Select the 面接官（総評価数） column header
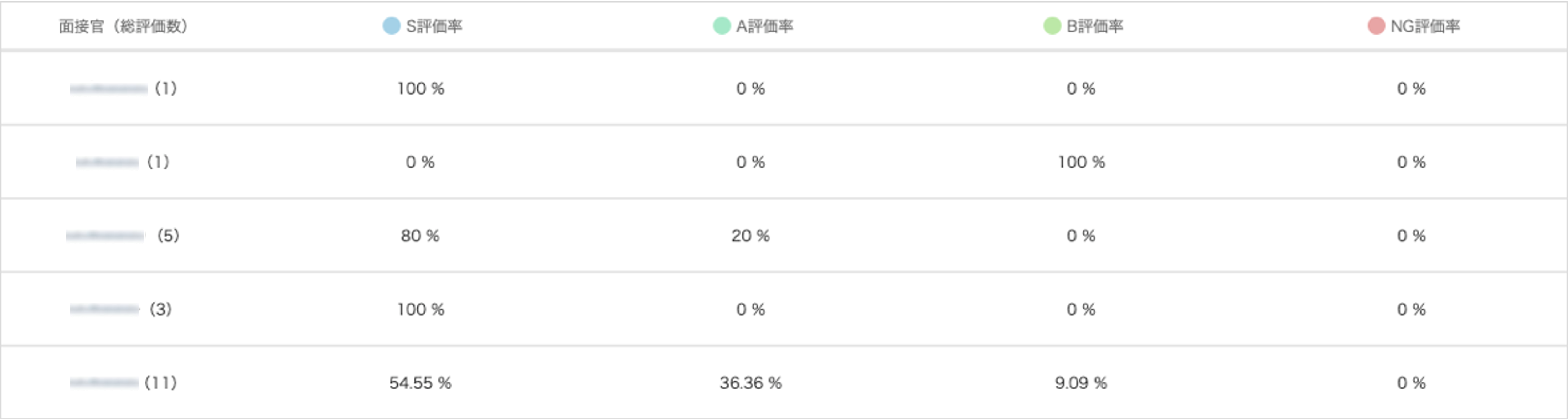Screen dimensions: 1568x419 pyautogui.click(x=124, y=26)
